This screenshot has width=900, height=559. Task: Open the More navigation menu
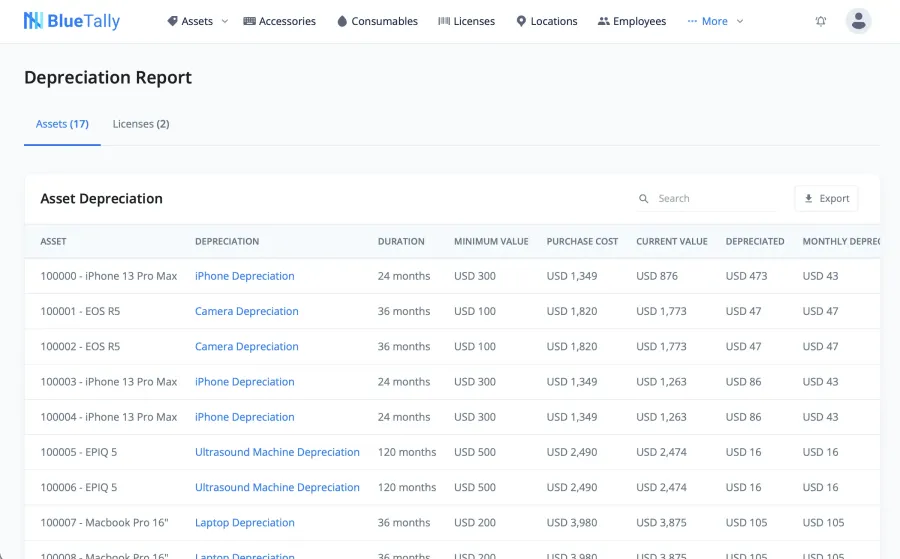tap(715, 21)
